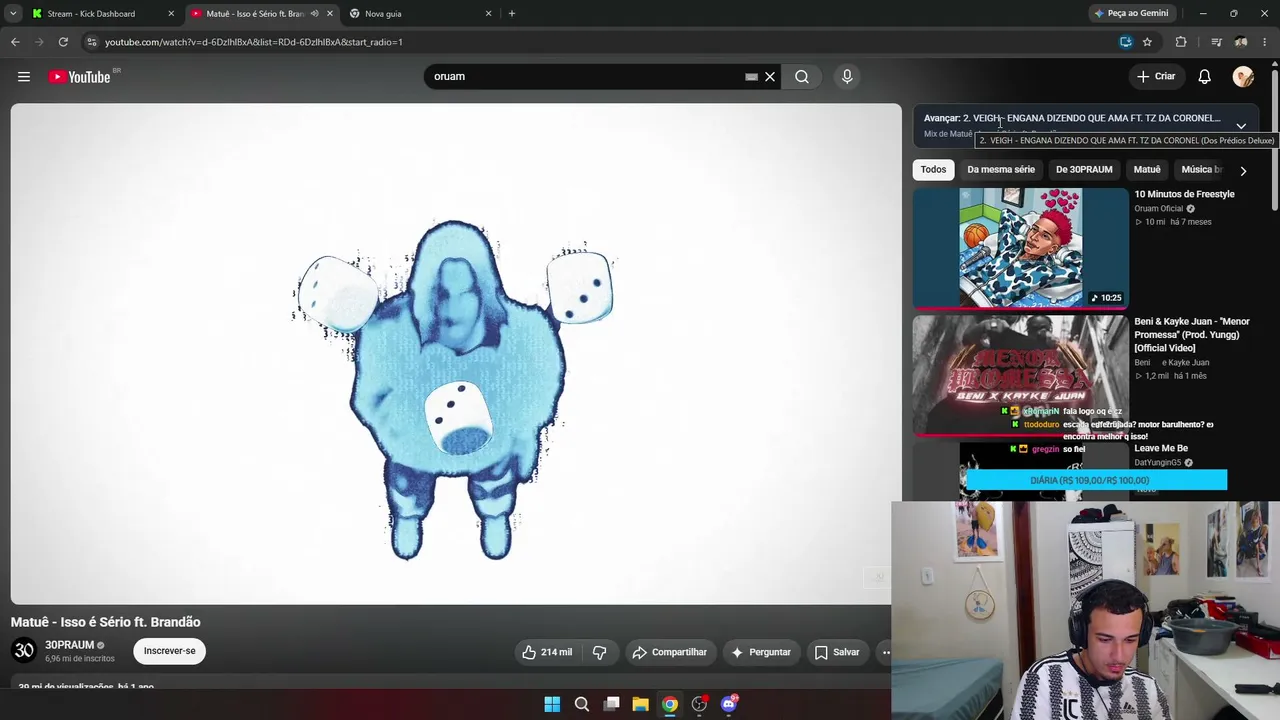The height and width of the screenshot is (720, 1280).
Task: Click the magnifying glass search button
Action: click(802, 77)
